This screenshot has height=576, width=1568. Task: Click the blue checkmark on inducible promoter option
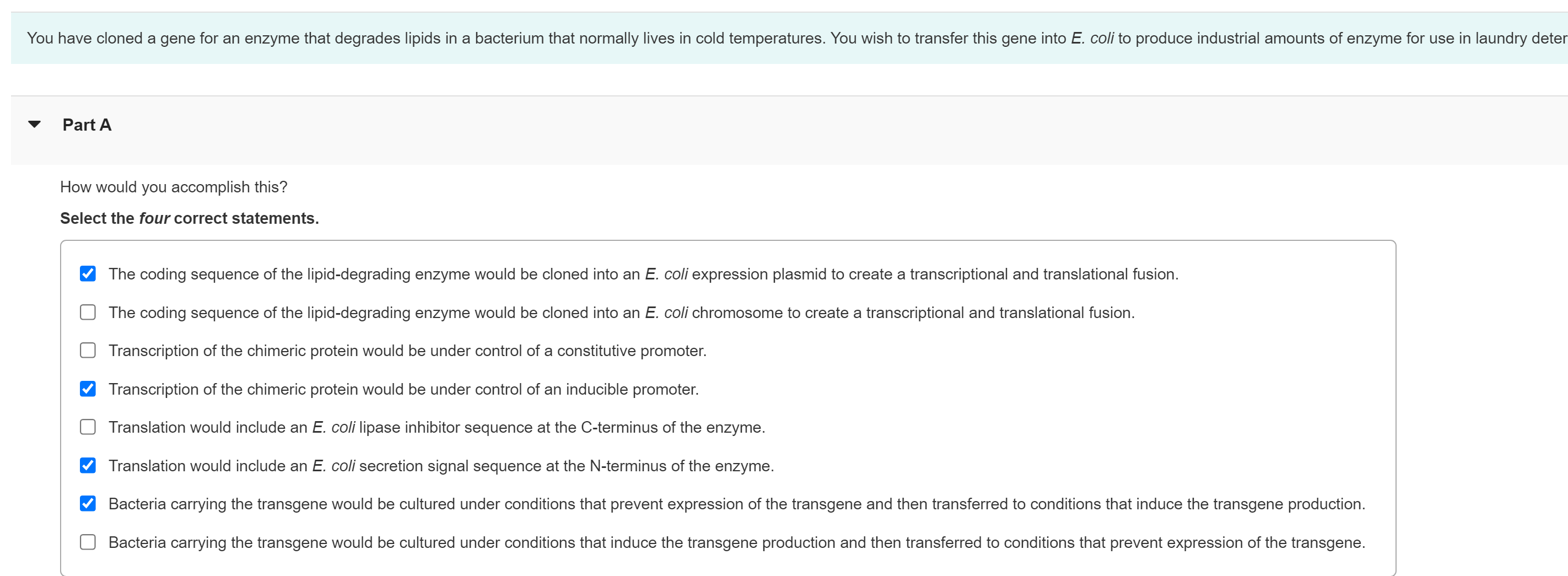pos(88,389)
